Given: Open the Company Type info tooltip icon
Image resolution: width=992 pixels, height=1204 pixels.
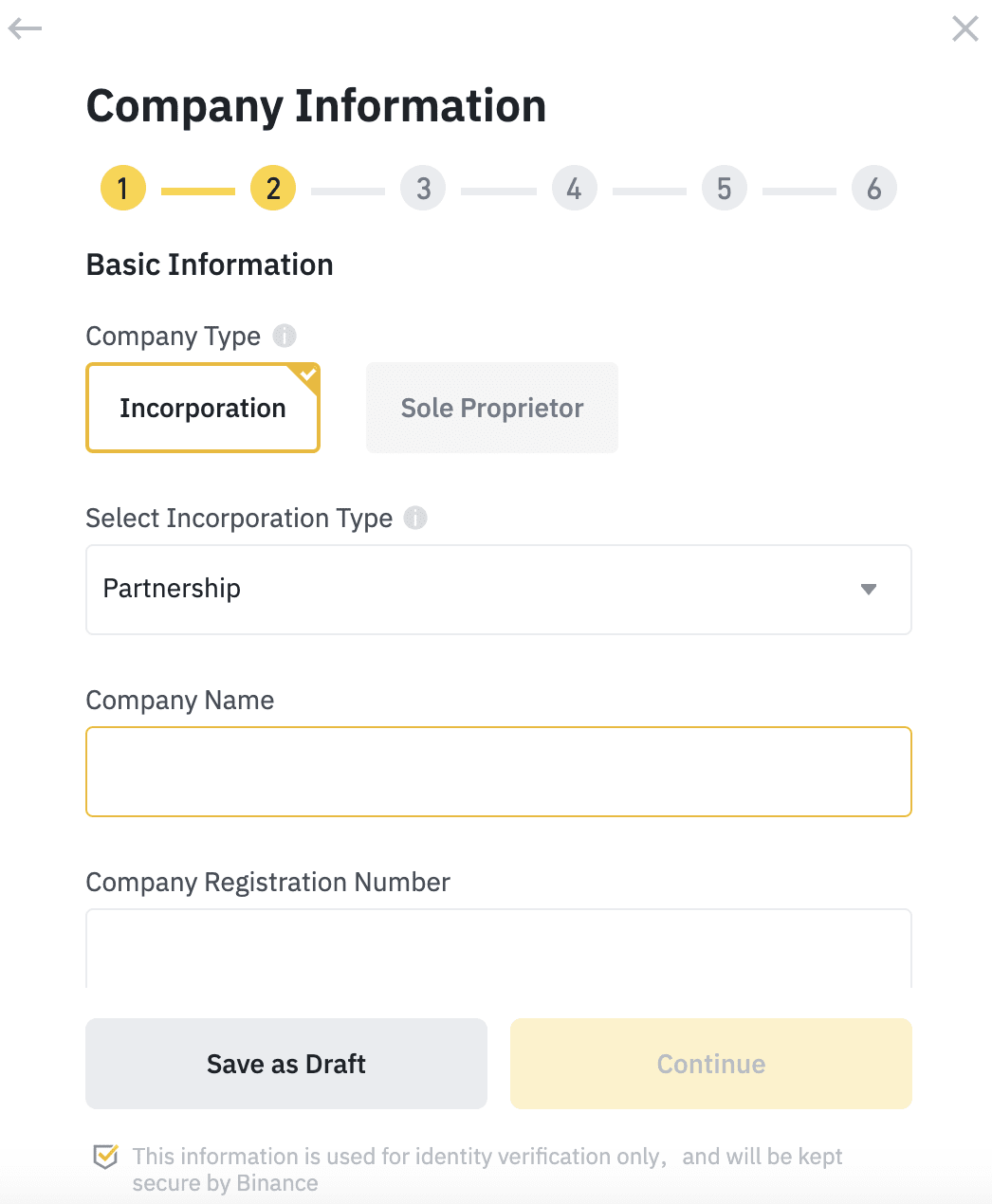Looking at the screenshot, I should (x=285, y=336).
